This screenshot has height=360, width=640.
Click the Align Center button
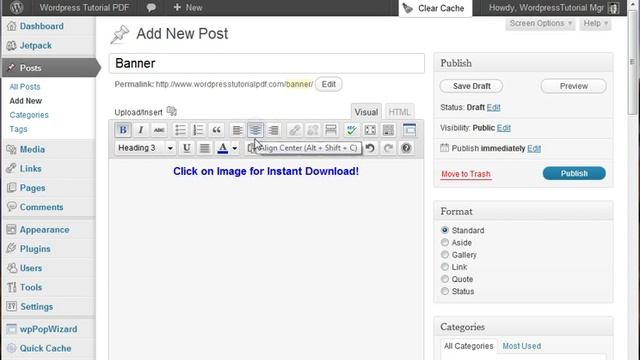[256, 130]
